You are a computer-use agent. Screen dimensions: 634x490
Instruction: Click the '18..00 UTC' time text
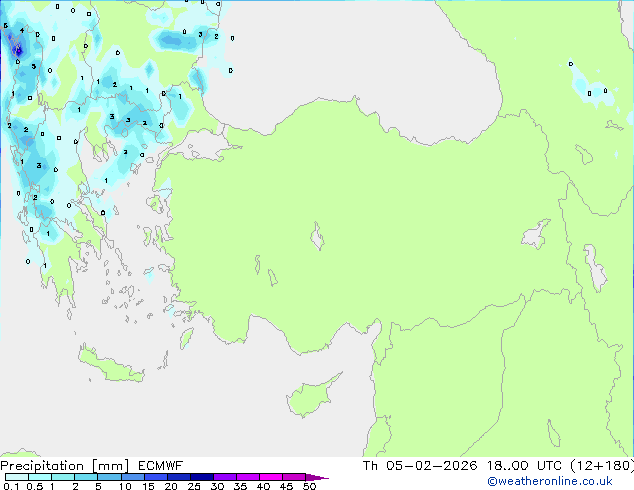(524, 466)
